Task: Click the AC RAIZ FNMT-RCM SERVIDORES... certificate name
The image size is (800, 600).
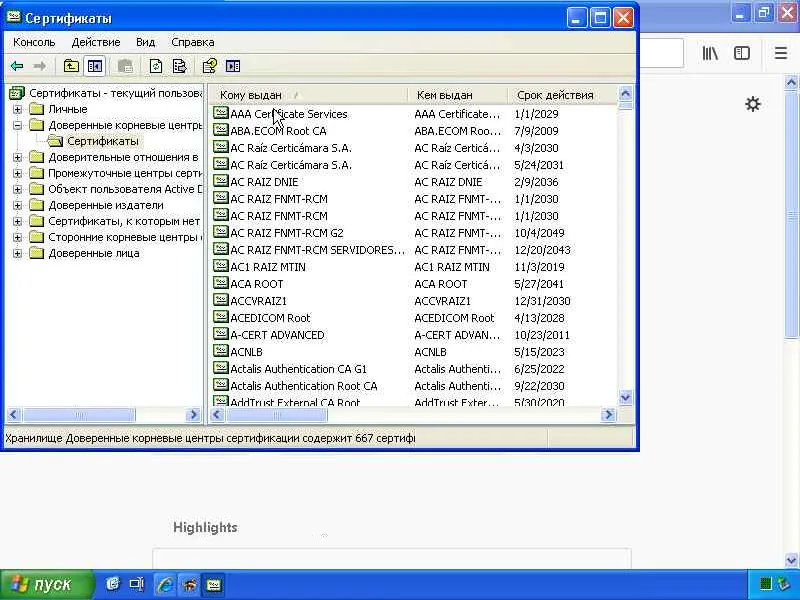Action: click(x=317, y=250)
